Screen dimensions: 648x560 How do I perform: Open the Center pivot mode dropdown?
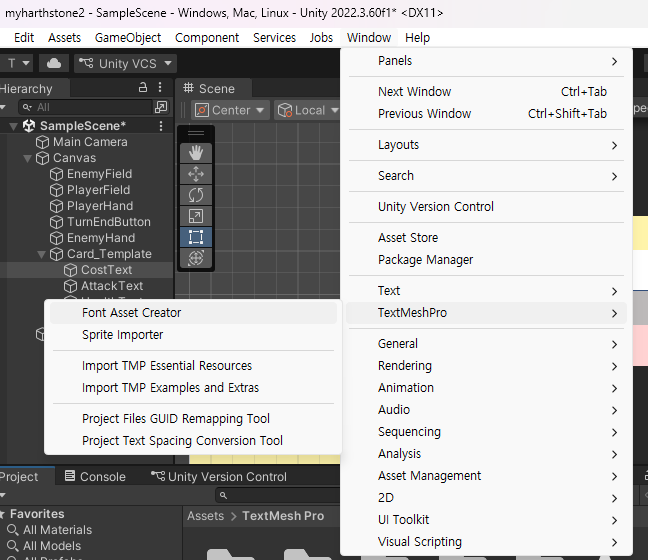pos(230,110)
